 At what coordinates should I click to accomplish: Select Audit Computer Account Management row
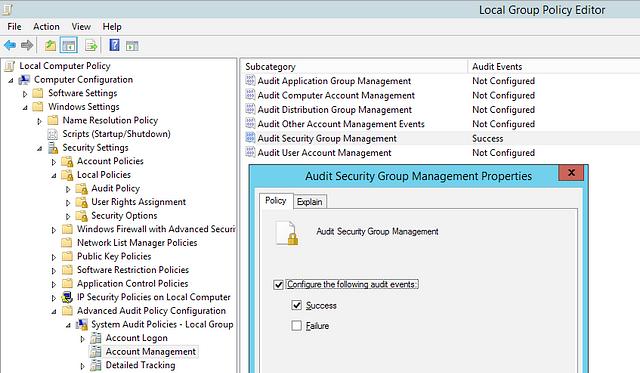tap(441, 95)
